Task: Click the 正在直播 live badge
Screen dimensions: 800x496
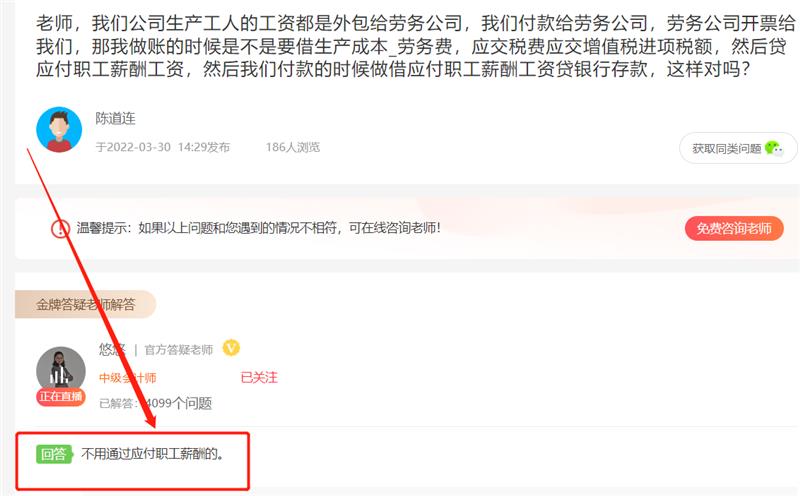Action: point(61,396)
